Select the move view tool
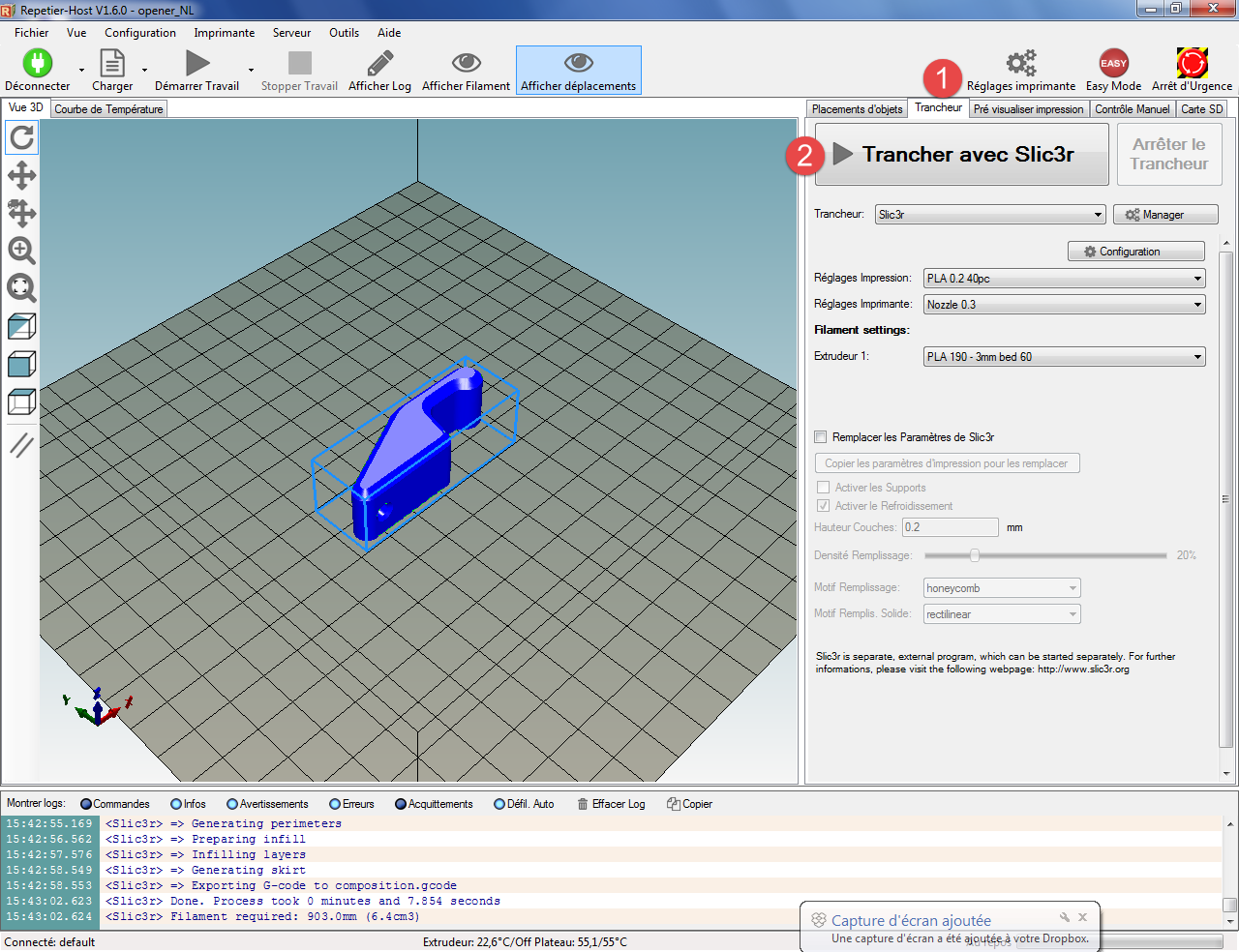1239x952 pixels. pyautogui.click(x=21, y=175)
